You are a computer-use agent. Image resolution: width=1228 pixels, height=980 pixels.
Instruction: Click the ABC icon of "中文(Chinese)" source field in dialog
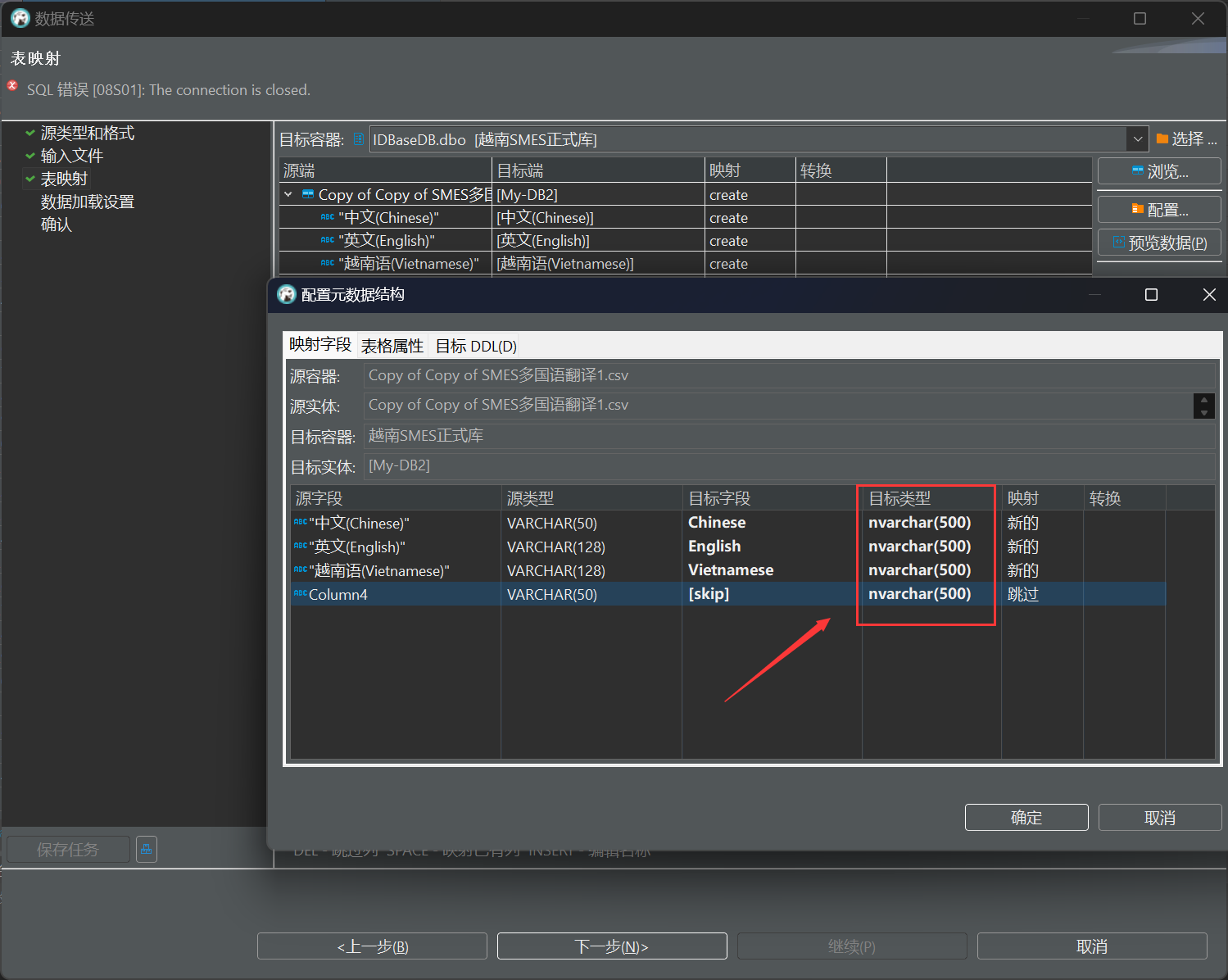[x=300, y=522]
